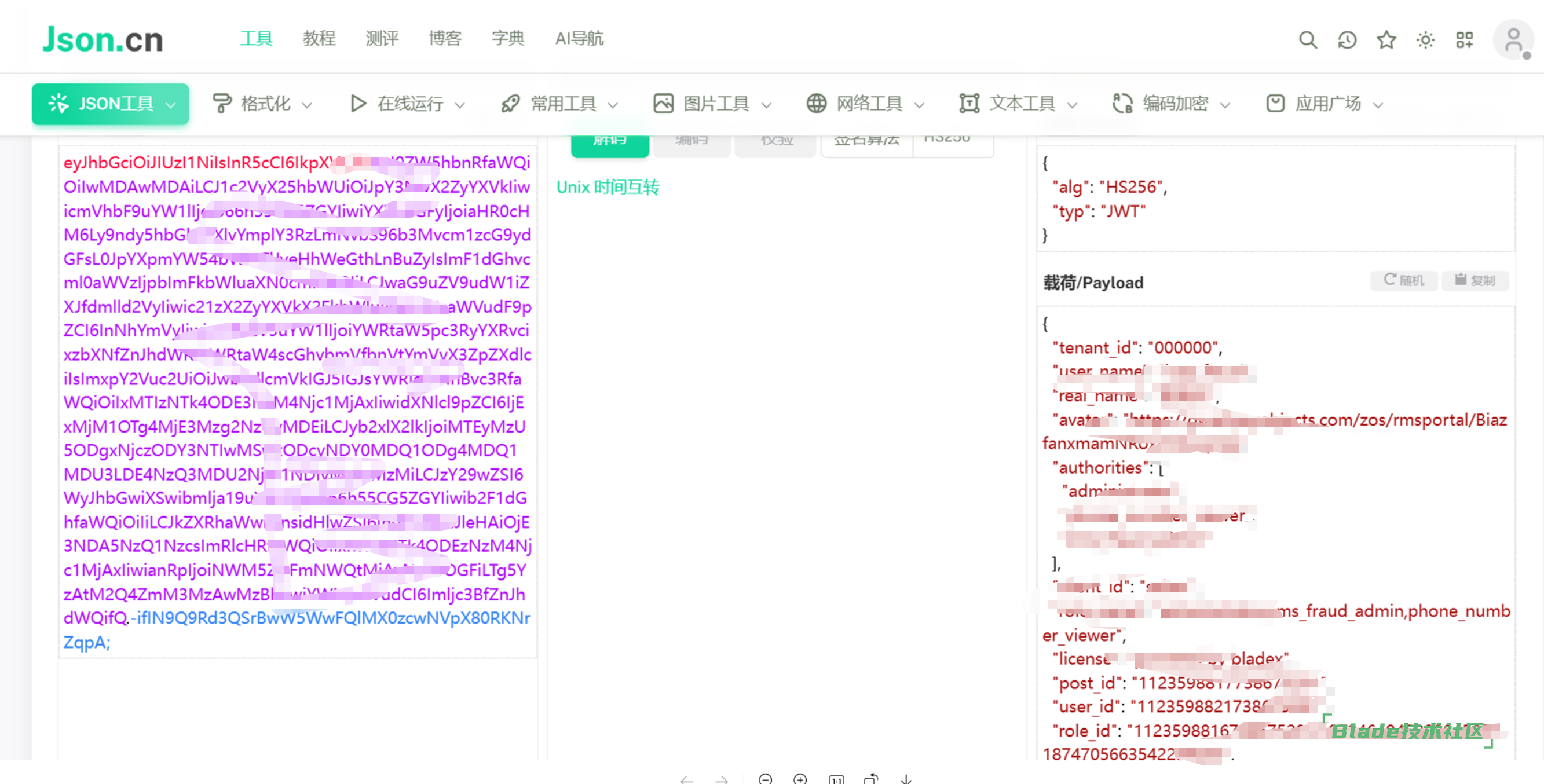Select the 工具 navigation item
The image size is (1544, 784).
point(256,39)
